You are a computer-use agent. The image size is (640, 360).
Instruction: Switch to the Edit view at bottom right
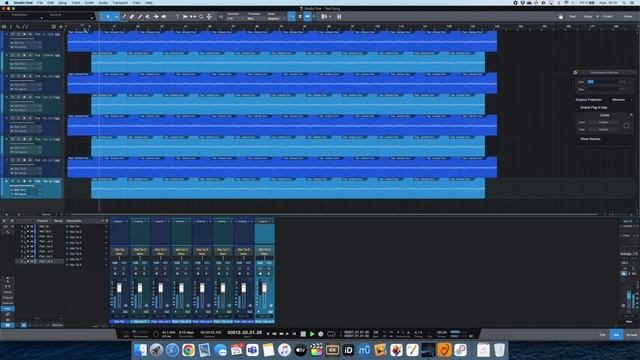point(603,335)
